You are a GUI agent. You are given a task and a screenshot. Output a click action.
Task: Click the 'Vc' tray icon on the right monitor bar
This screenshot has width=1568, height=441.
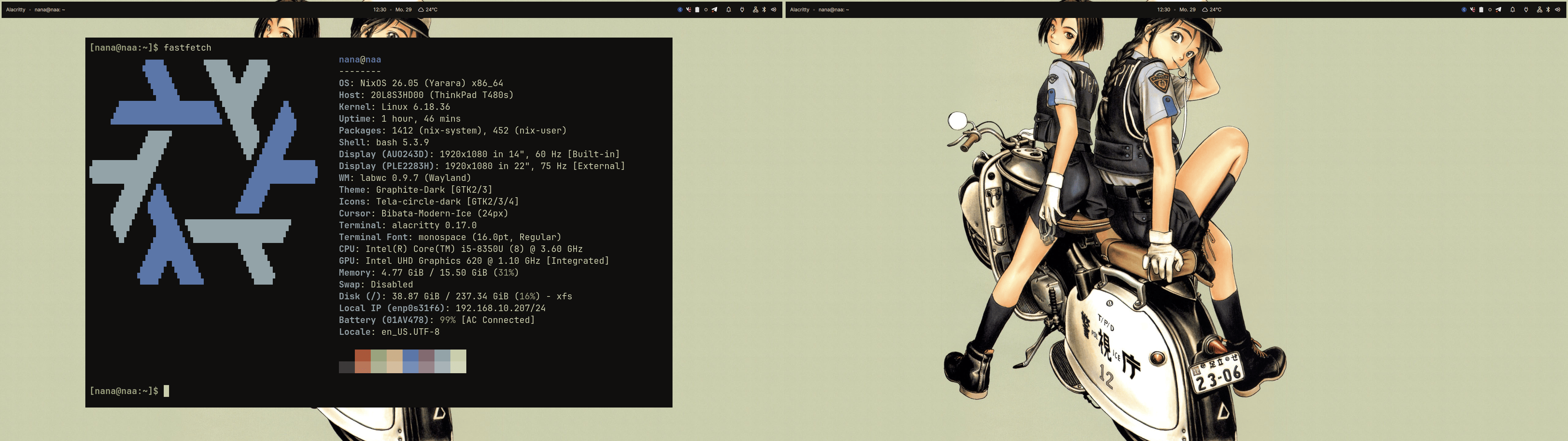[1472, 10]
